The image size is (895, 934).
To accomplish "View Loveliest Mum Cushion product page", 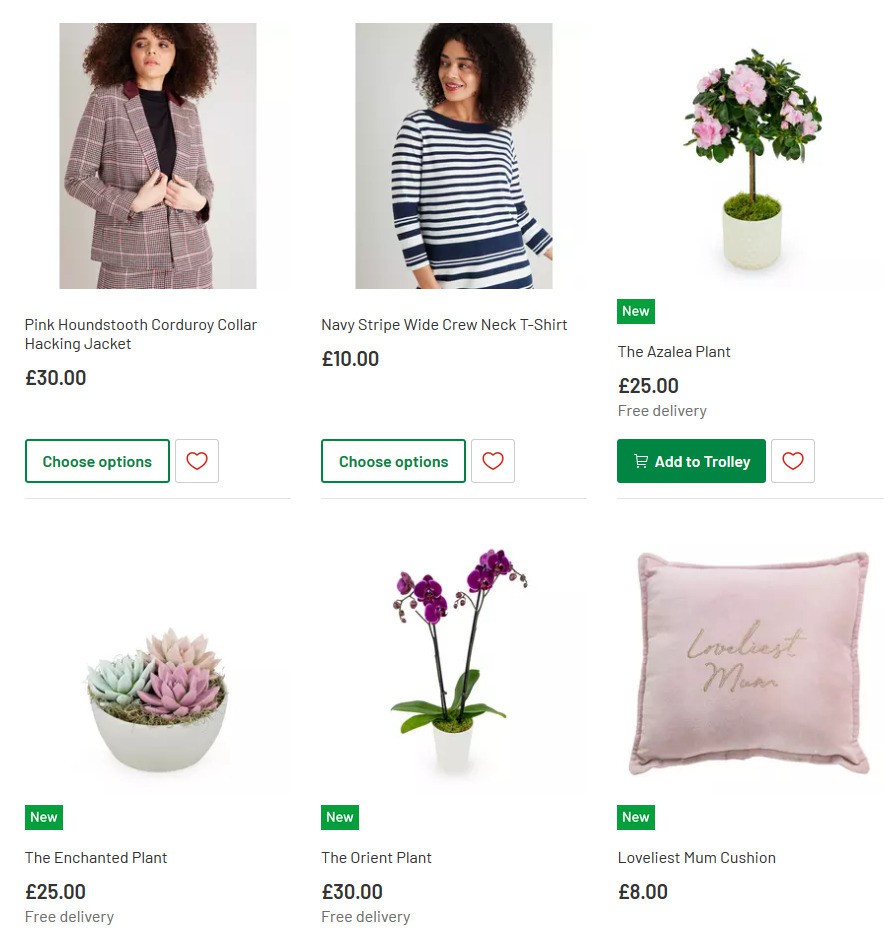I will [x=697, y=857].
